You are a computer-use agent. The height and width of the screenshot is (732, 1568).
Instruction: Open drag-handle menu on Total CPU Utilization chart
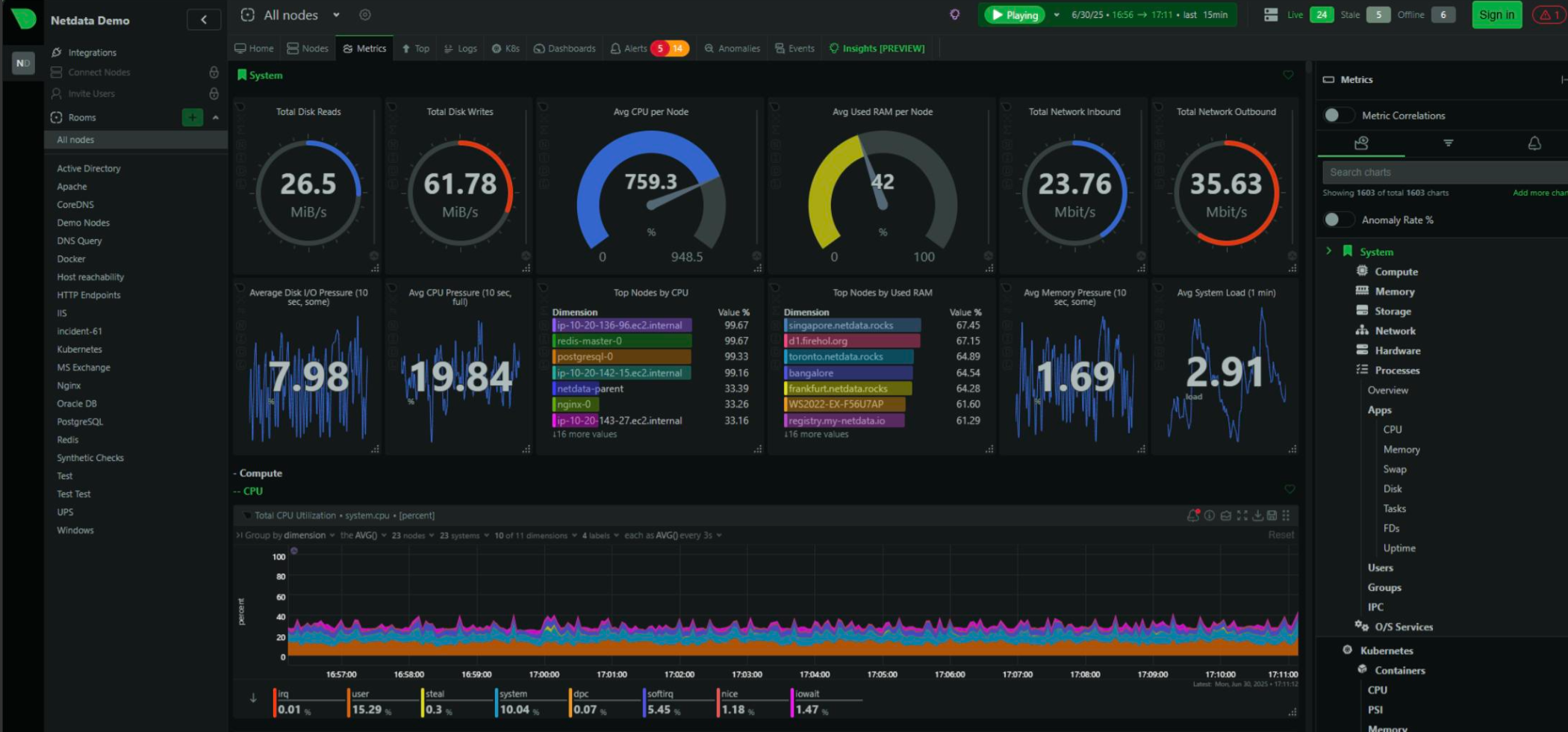pos(1286,515)
